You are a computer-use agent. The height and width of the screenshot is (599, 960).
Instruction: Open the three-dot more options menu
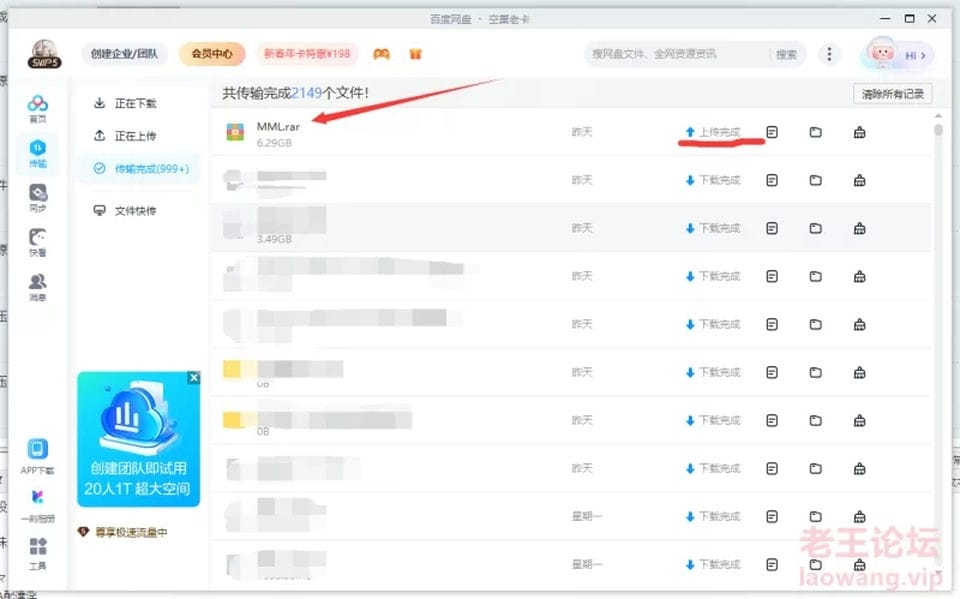point(829,54)
